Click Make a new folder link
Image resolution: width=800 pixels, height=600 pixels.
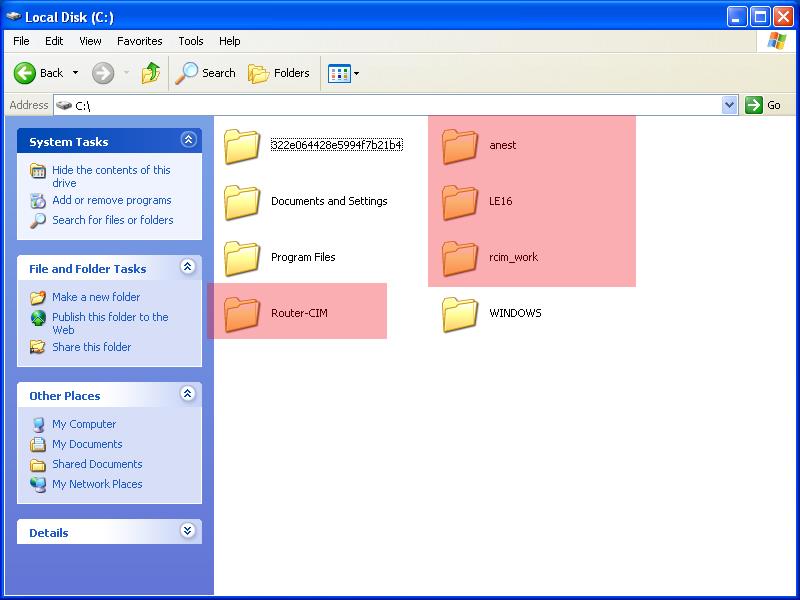tap(96, 297)
